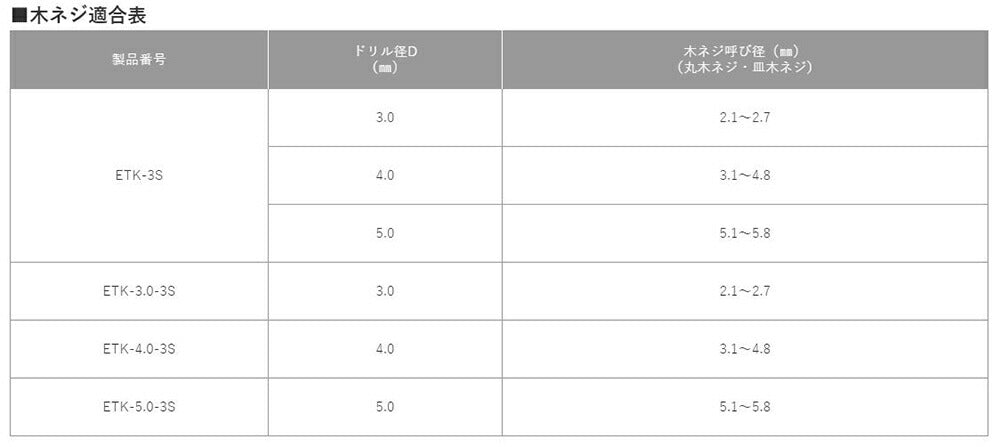Click drill diameter 5.0 in ETK-5.0-3S row
1000x447 pixels.
(385, 407)
